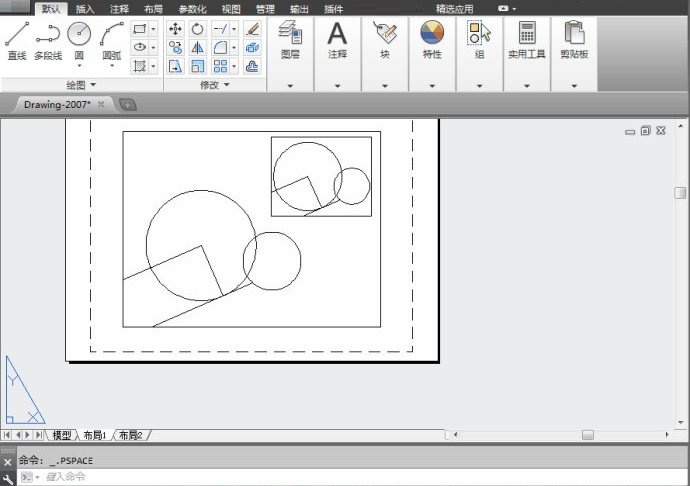This screenshot has width=690, height=486.
Task: Click the new drawing tab button
Action: (x=128, y=104)
